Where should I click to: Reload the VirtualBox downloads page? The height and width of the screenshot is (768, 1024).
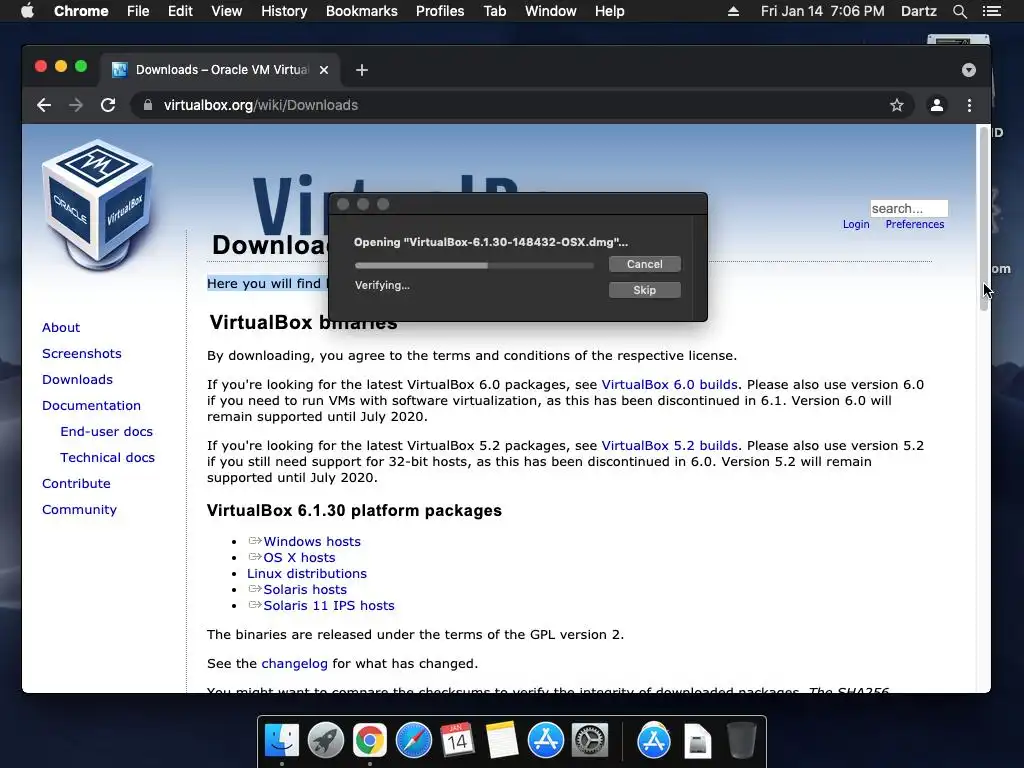point(108,105)
